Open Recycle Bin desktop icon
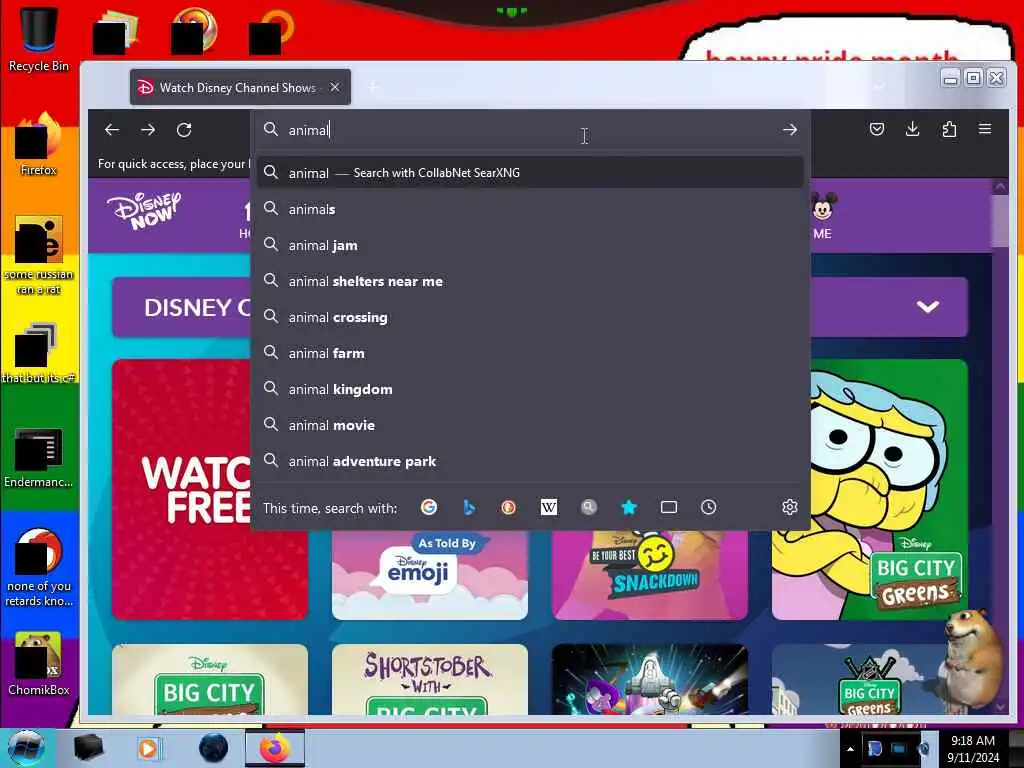The width and height of the screenshot is (1024, 768). tap(38, 38)
